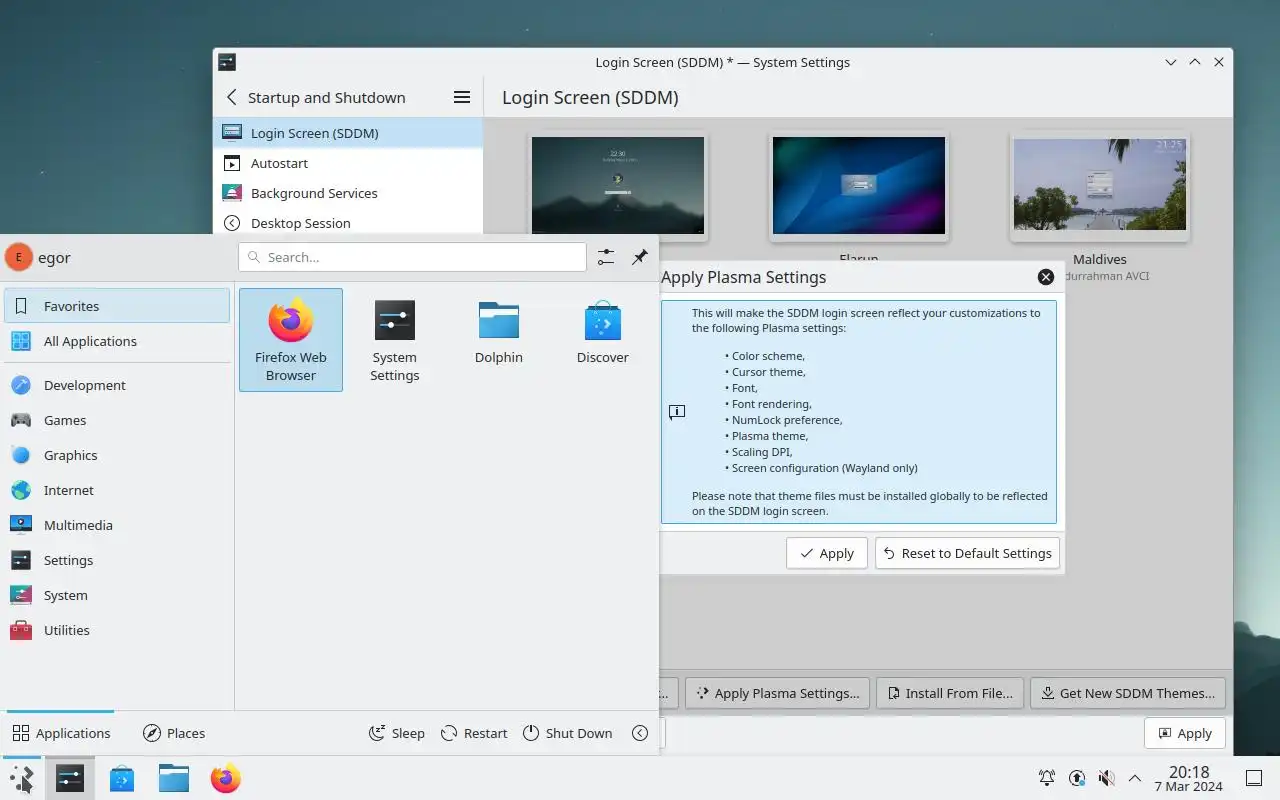Select All Applications category

point(117,341)
